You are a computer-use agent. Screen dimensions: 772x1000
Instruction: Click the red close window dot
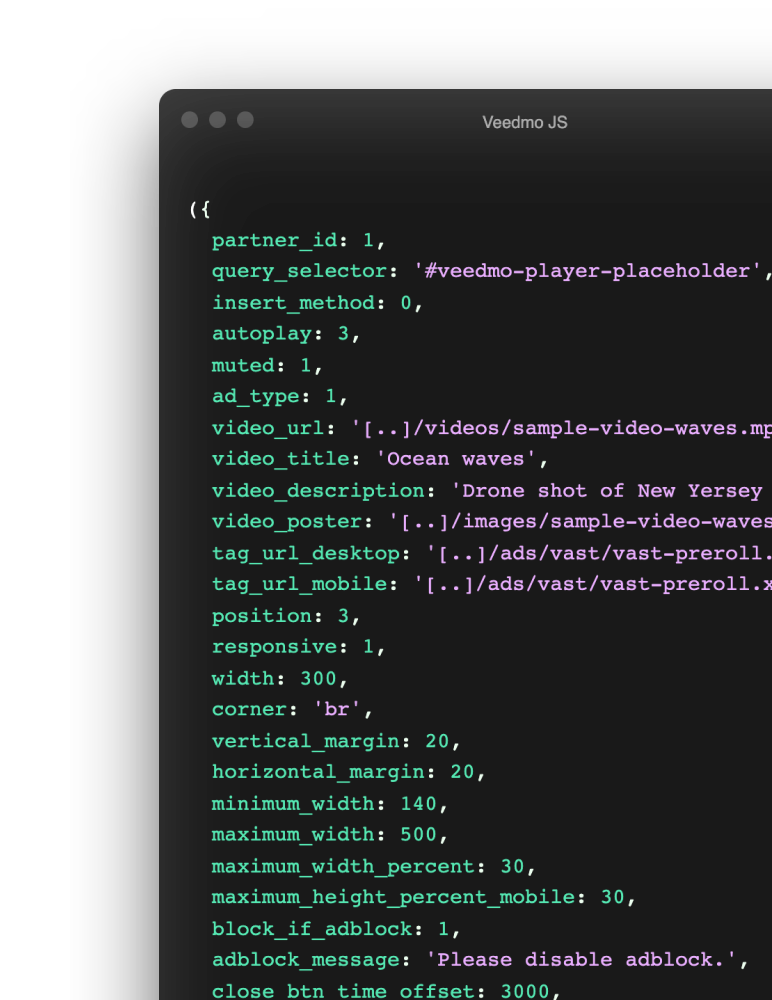coord(189,120)
